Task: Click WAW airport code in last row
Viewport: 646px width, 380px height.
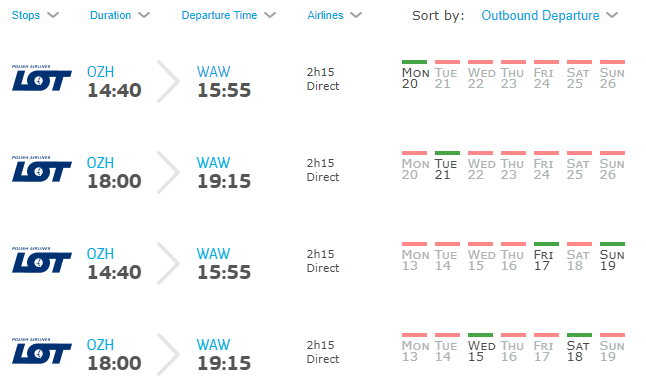Action: (x=213, y=345)
